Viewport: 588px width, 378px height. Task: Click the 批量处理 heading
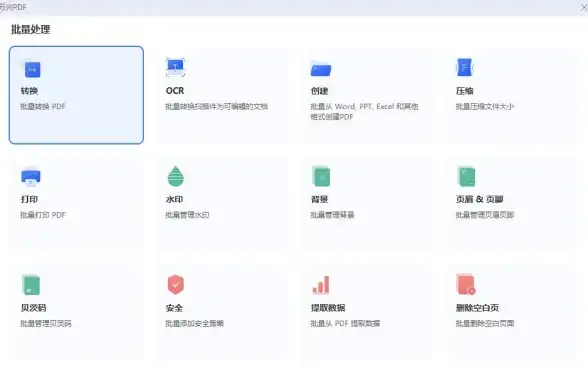pyautogui.click(x=30, y=30)
